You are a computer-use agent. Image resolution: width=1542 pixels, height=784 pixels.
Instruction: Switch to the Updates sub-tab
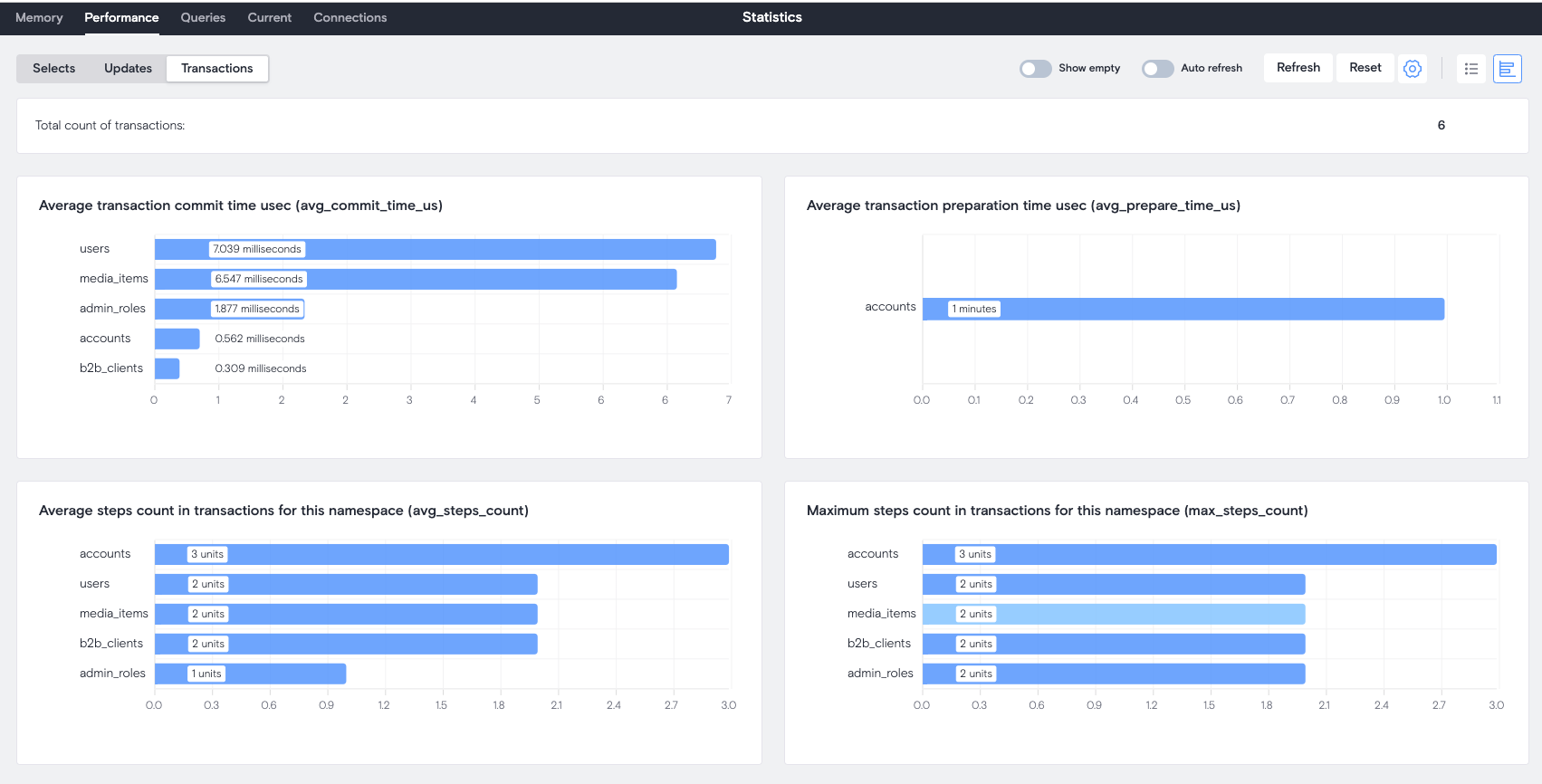128,69
